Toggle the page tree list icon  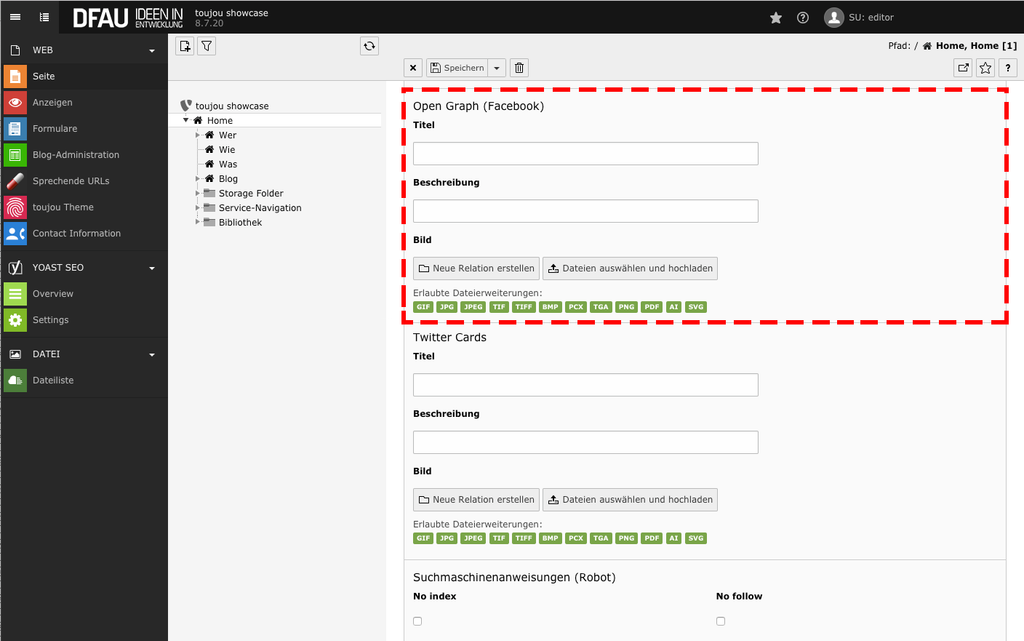click(x=44, y=17)
